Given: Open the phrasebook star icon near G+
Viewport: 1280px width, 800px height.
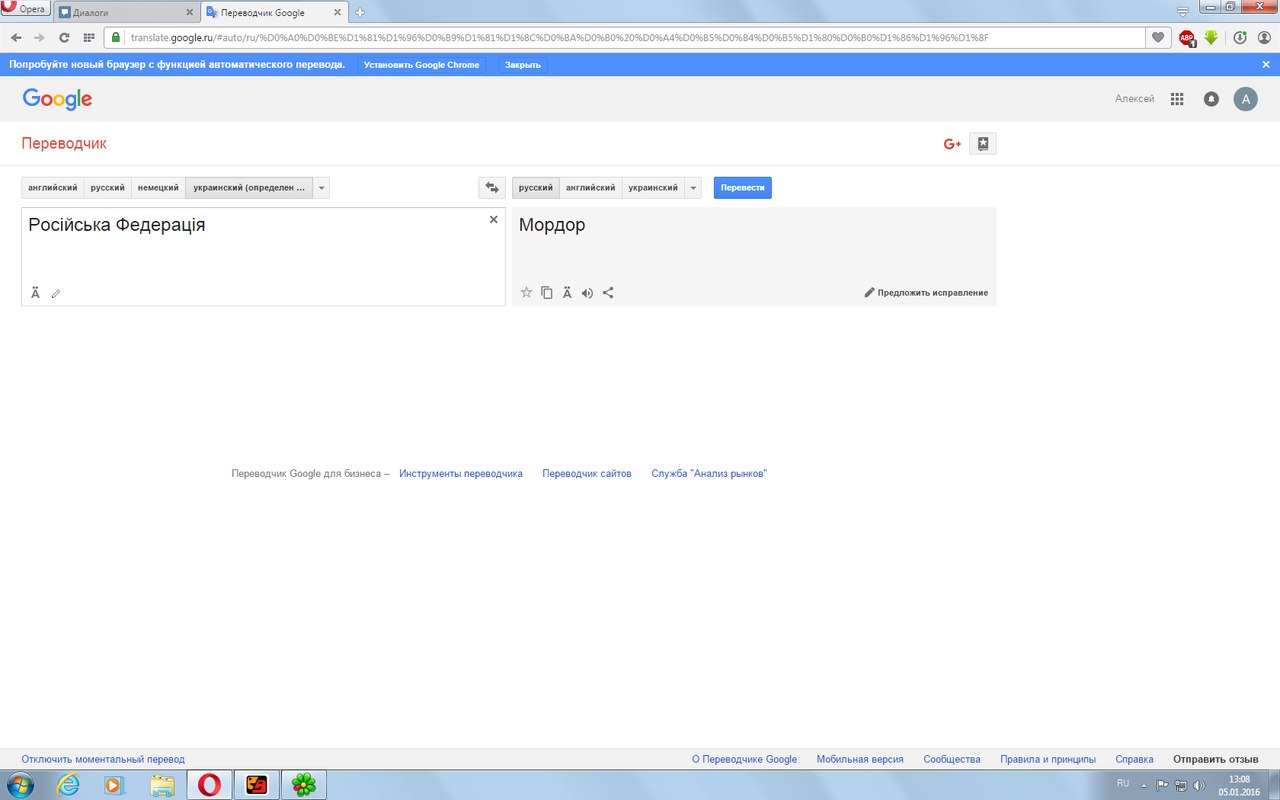Looking at the screenshot, I should tap(983, 144).
